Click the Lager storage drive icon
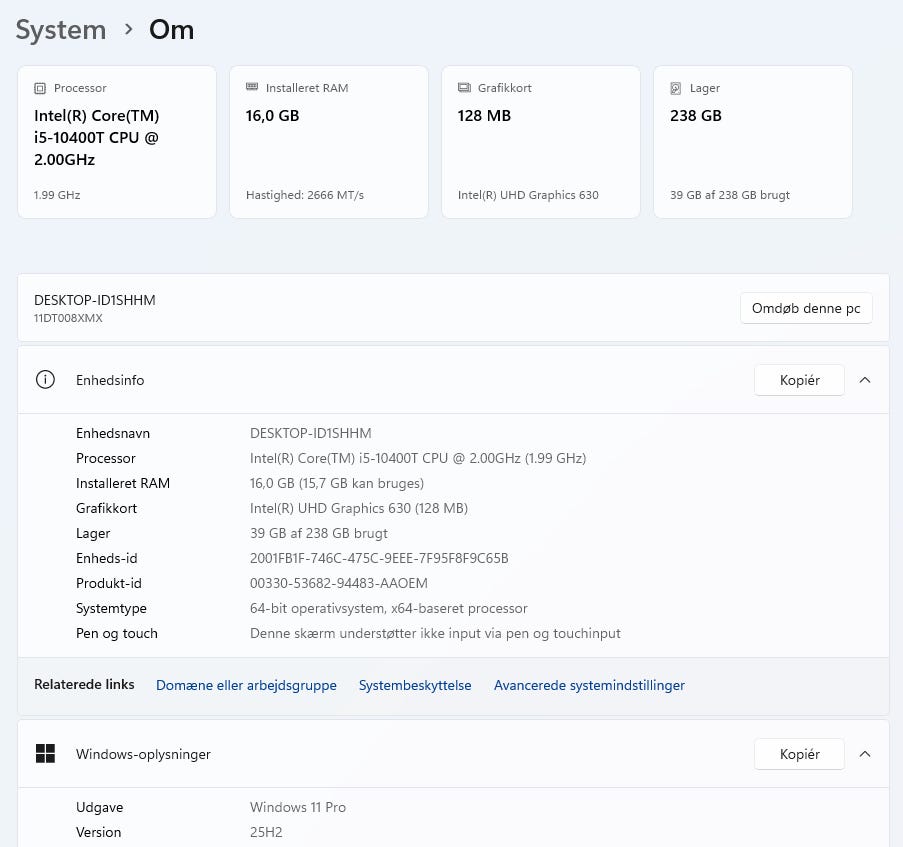903x847 pixels. tap(676, 88)
